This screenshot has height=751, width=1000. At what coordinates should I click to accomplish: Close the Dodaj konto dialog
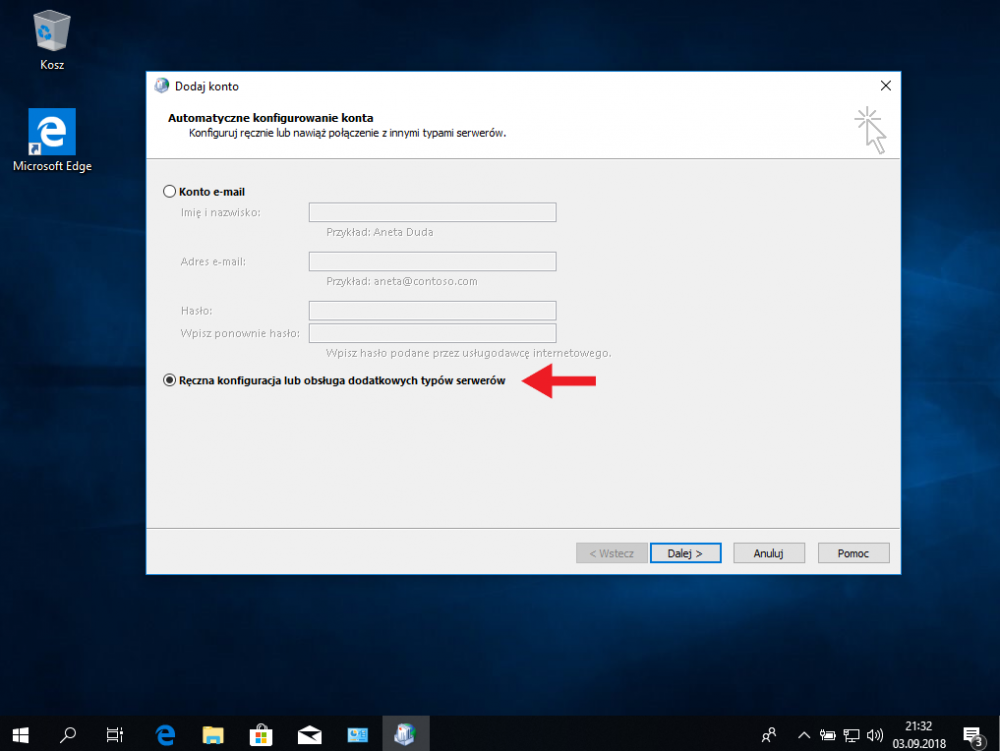[x=885, y=85]
